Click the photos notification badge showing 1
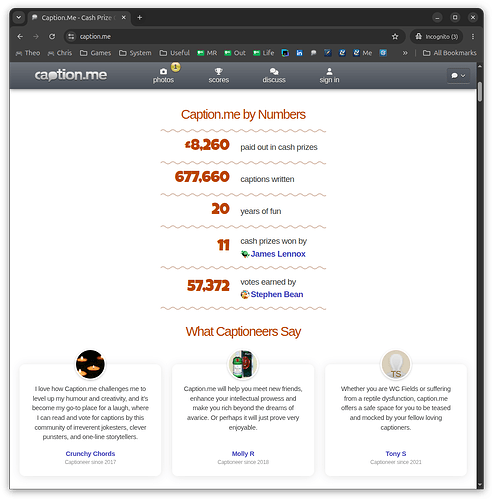The image size is (492, 500). click(x=175, y=67)
